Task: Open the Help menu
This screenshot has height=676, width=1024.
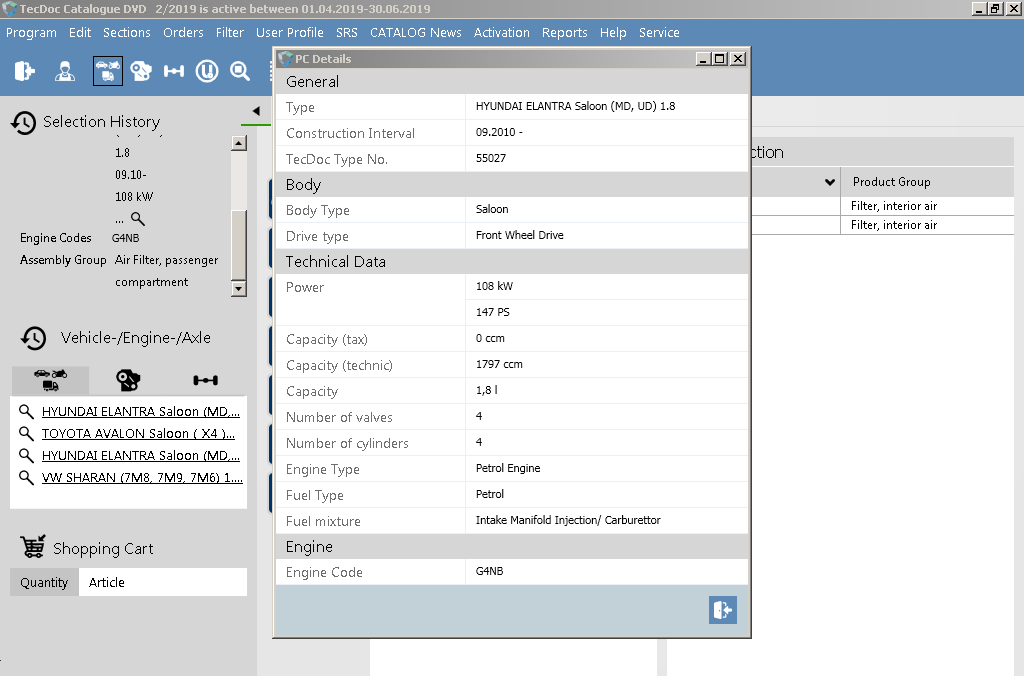Action: pos(613,33)
